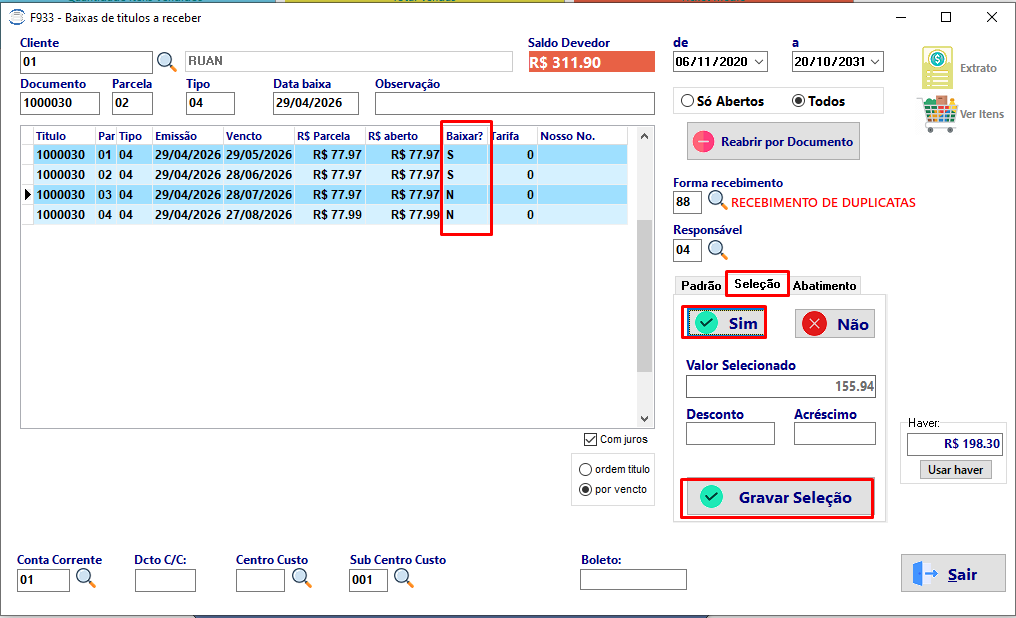Expand the 'a' end date dropdown
The height and width of the screenshot is (618, 1016).
pos(875,62)
